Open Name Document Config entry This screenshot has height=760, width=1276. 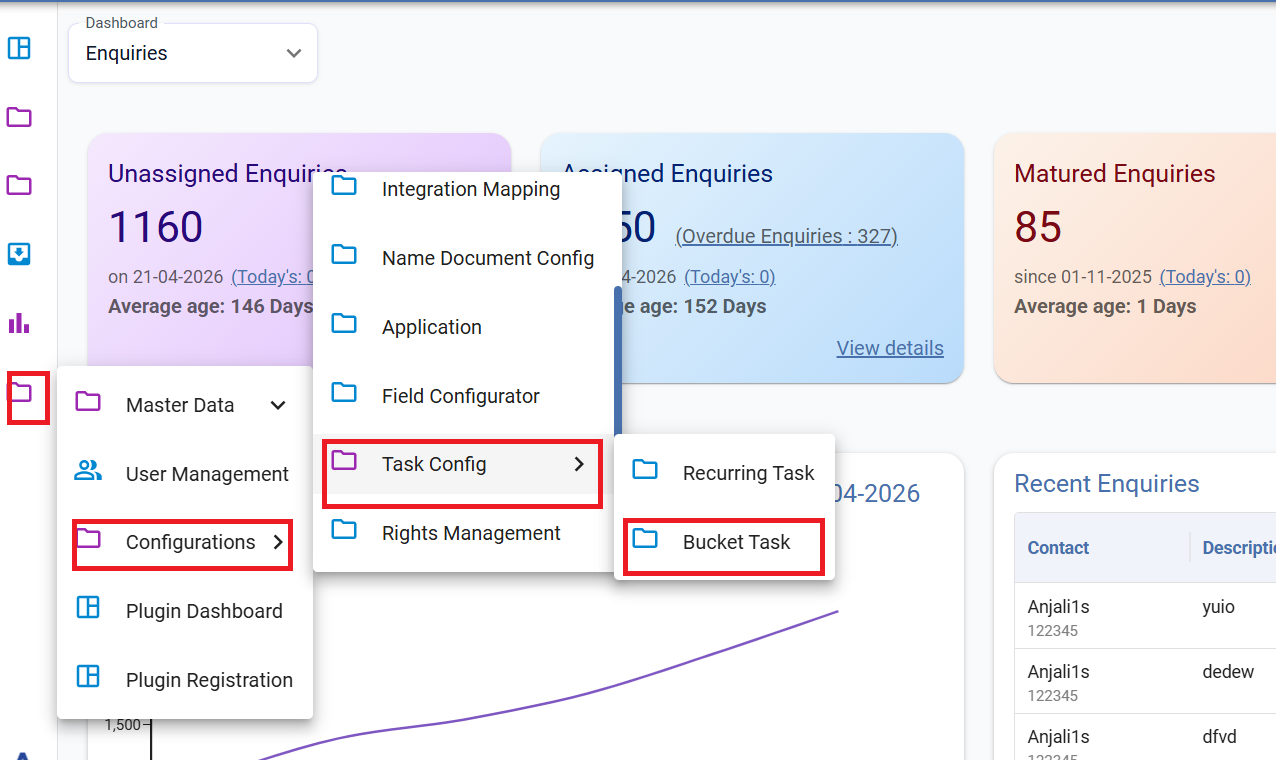pos(461,258)
